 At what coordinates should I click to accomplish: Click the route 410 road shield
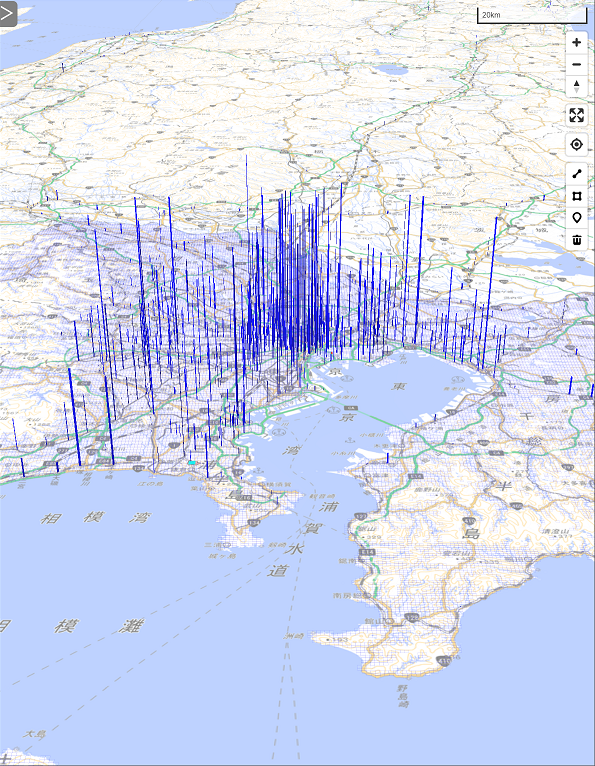[444, 660]
